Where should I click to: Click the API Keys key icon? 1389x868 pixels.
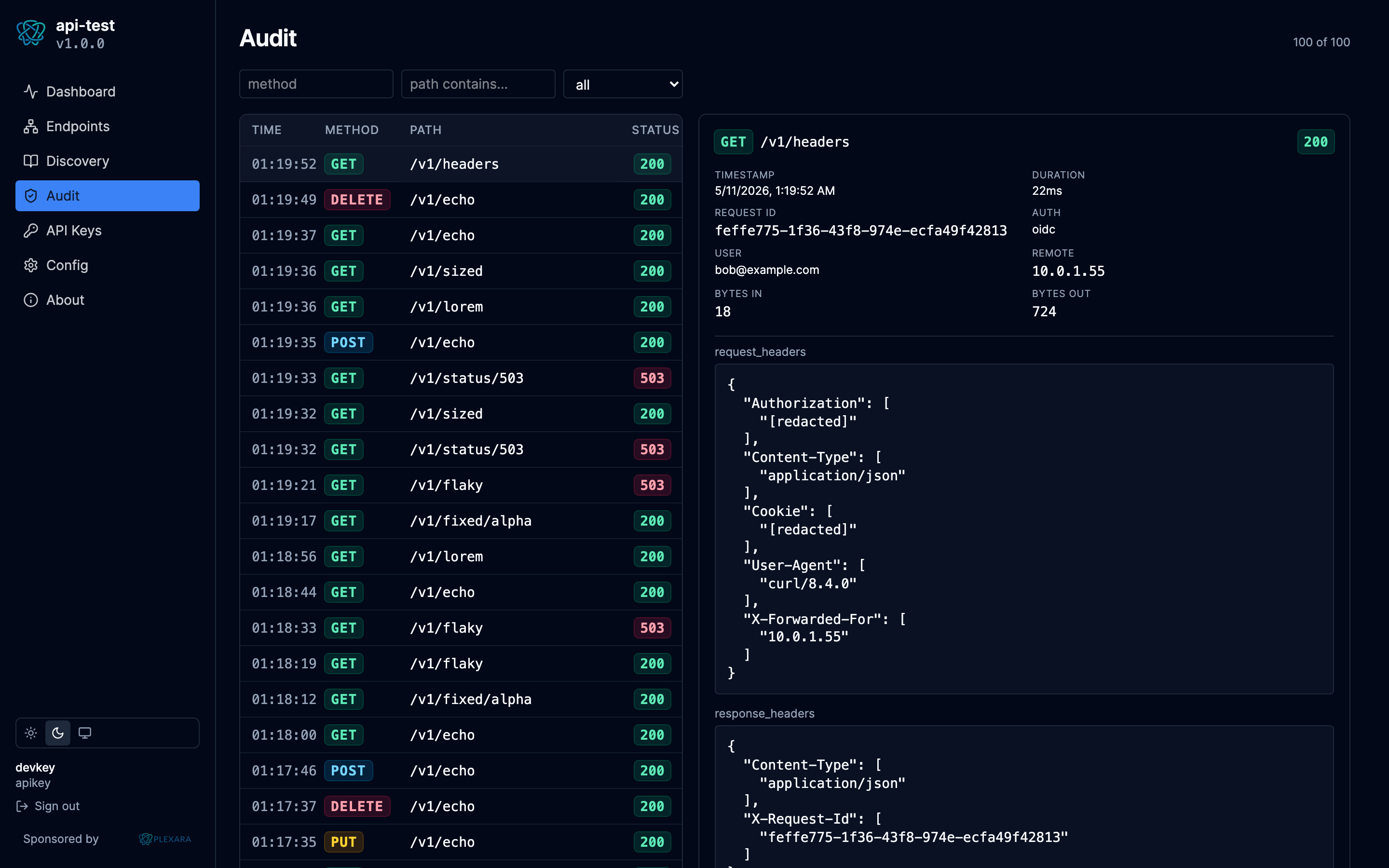pyautogui.click(x=31, y=231)
